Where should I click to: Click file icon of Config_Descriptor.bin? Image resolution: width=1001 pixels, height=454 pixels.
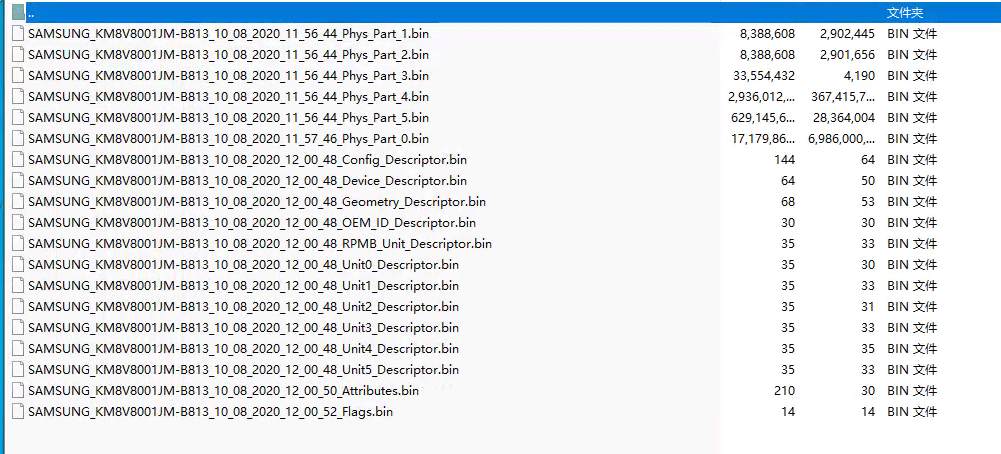[x=18, y=160]
